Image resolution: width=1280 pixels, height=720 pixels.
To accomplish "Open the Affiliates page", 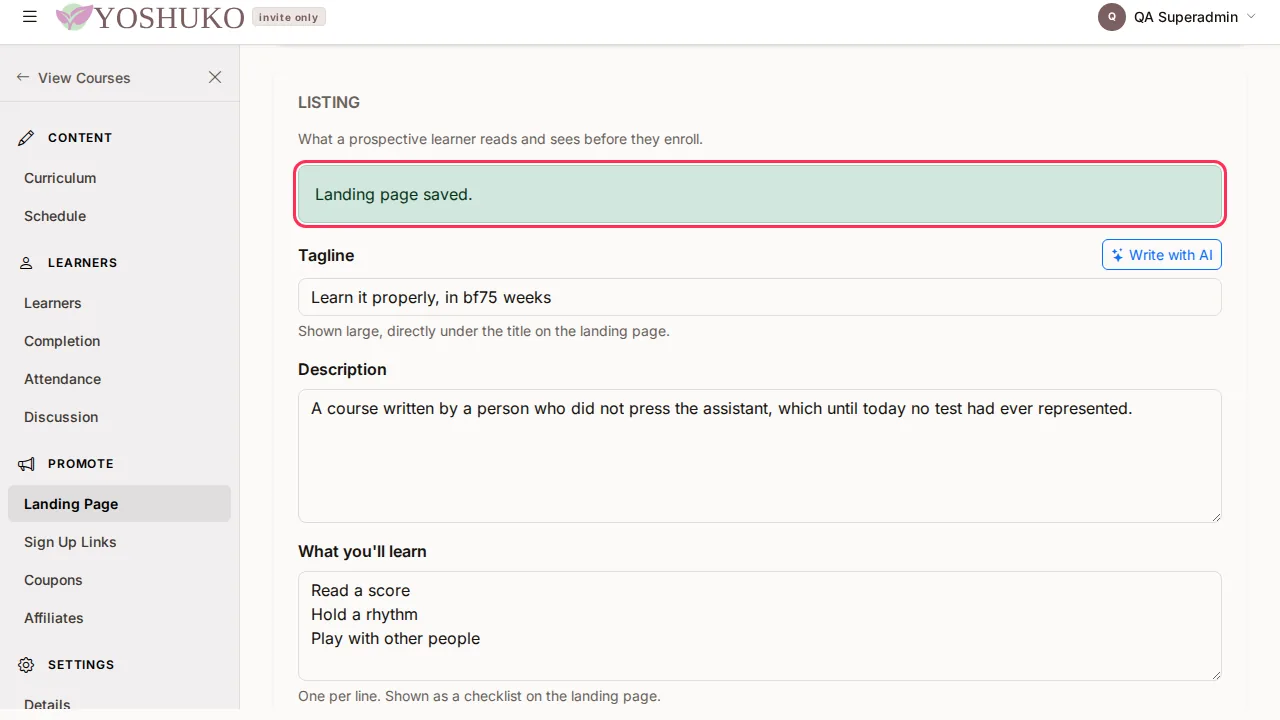I will (x=54, y=618).
